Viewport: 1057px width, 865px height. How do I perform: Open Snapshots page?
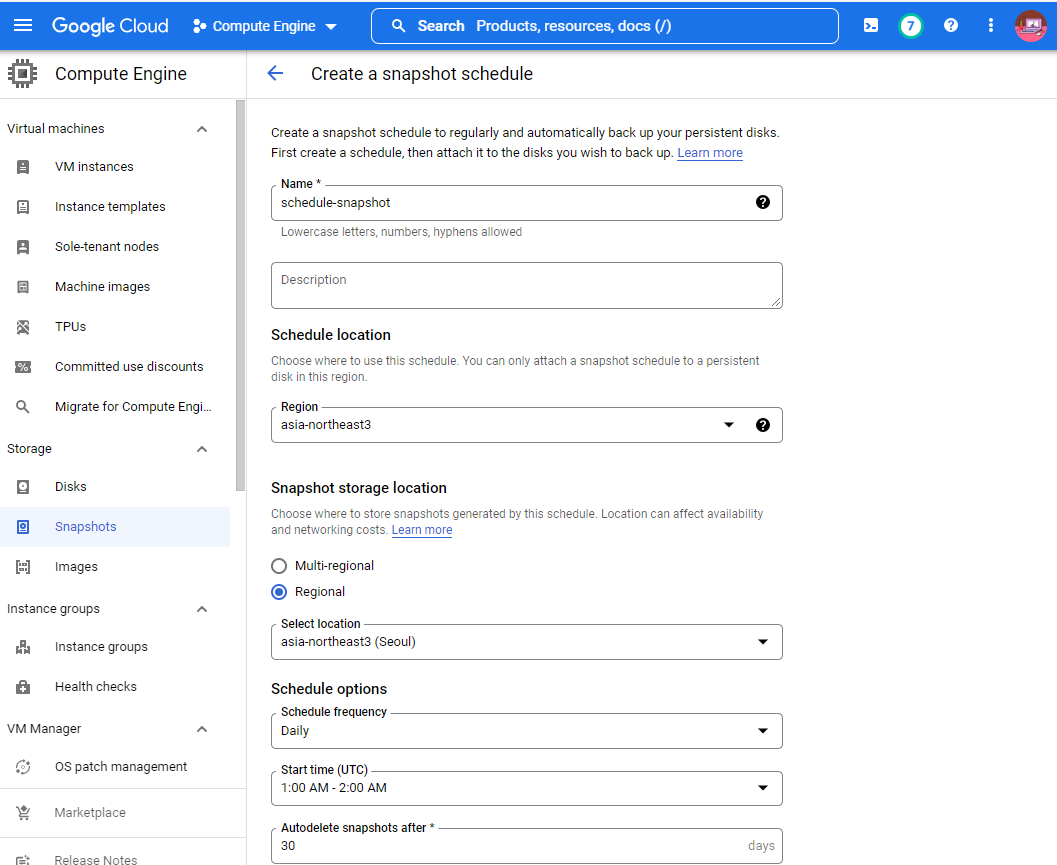pos(86,527)
